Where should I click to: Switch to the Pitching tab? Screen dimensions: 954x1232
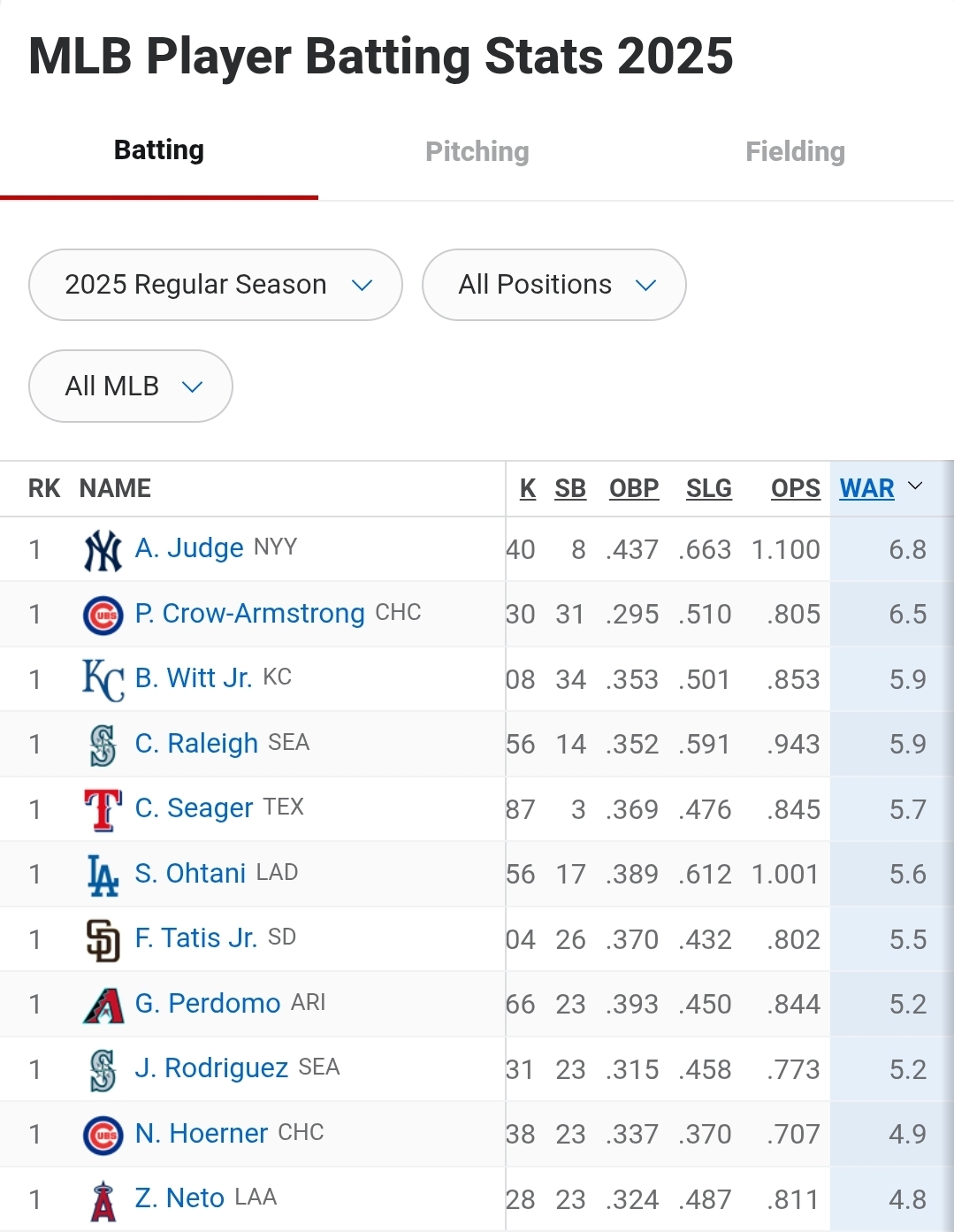(477, 151)
